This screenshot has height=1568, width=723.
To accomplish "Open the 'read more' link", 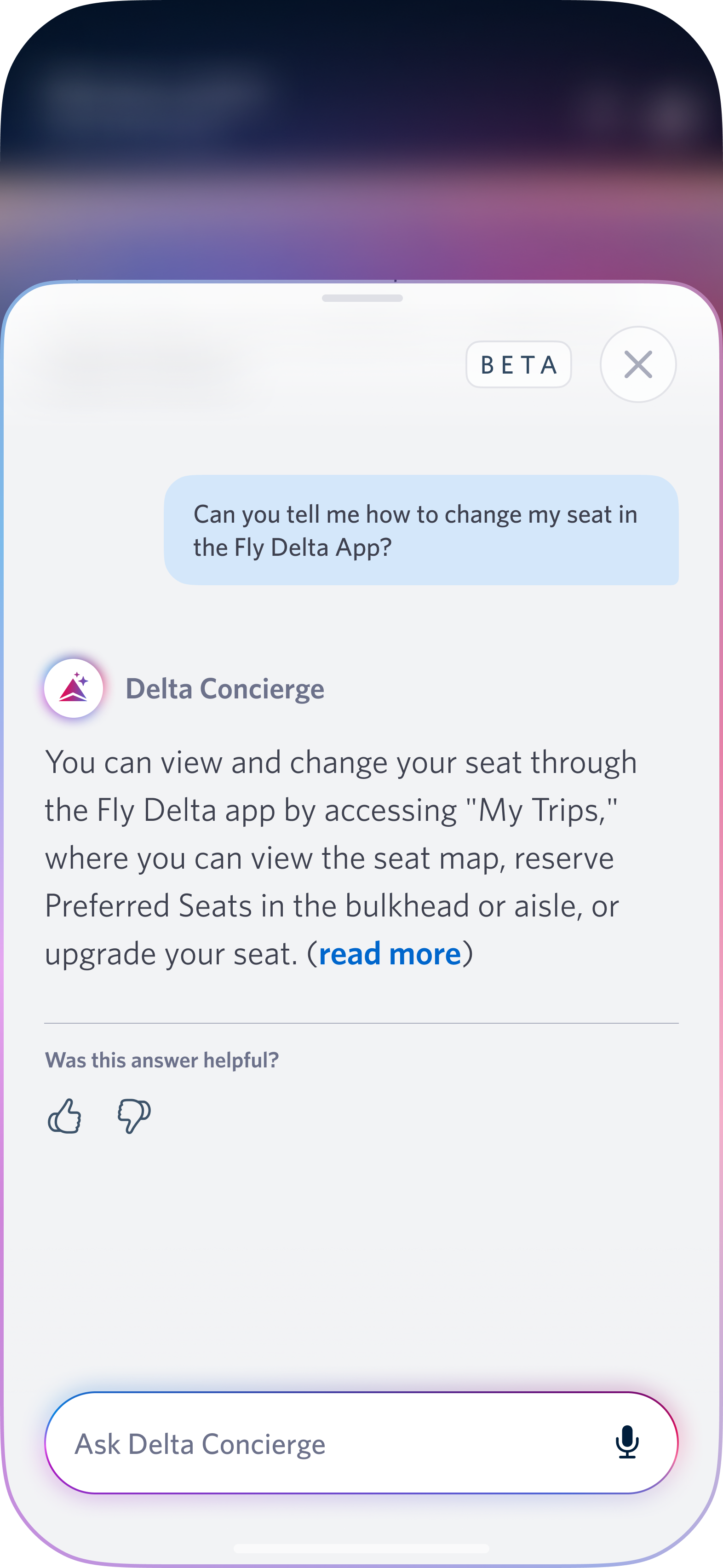I will coord(390,954).
